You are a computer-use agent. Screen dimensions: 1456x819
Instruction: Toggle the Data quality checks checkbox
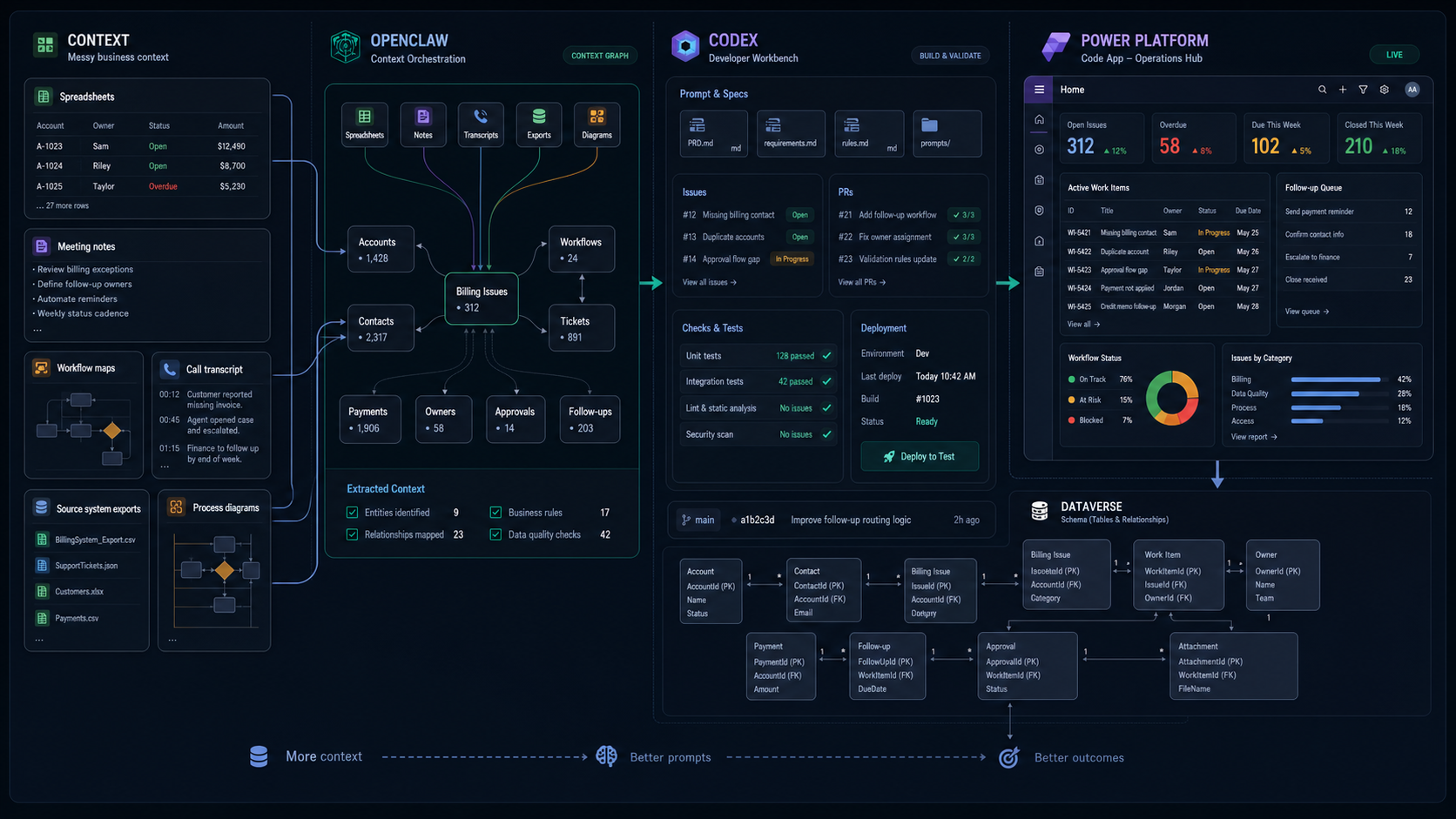click(495, 534)
